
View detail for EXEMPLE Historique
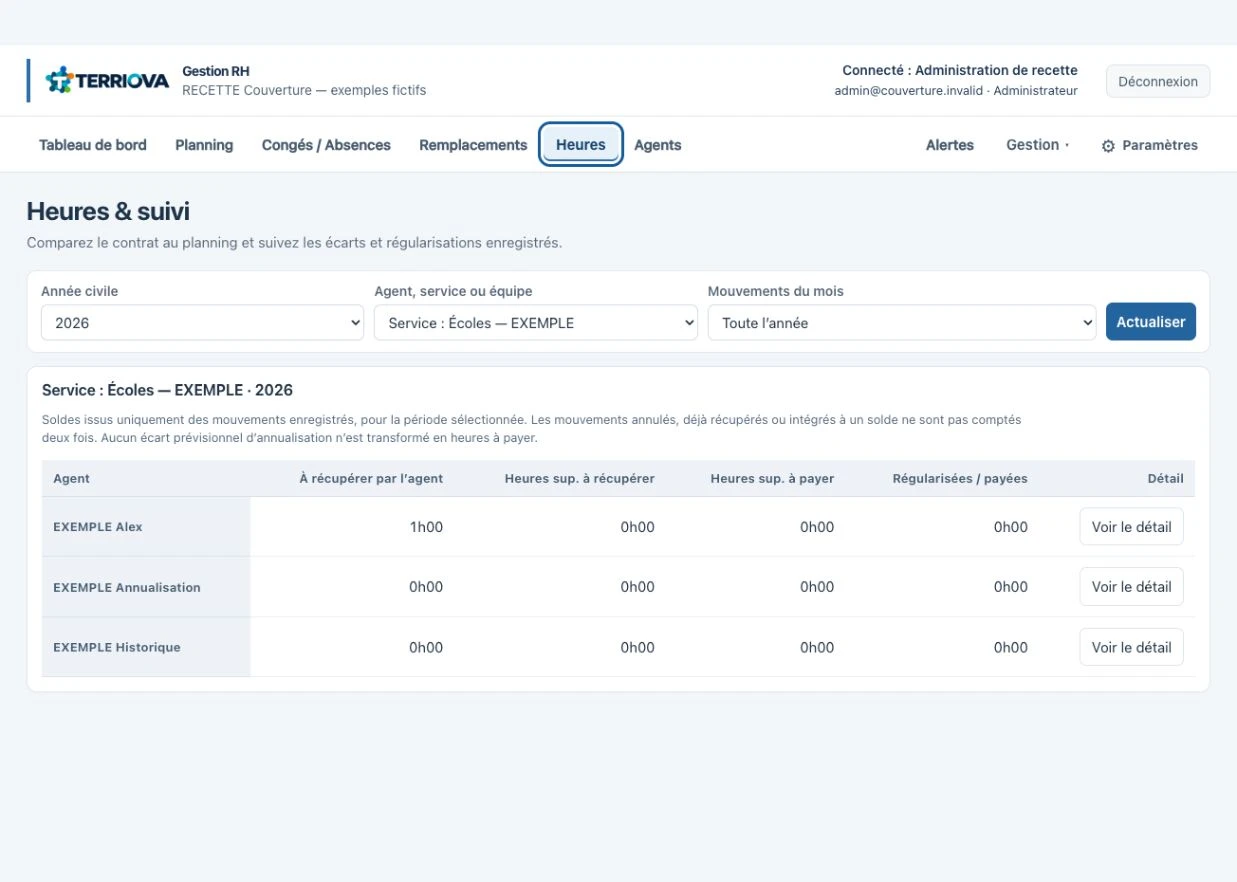pos(1132,647)
